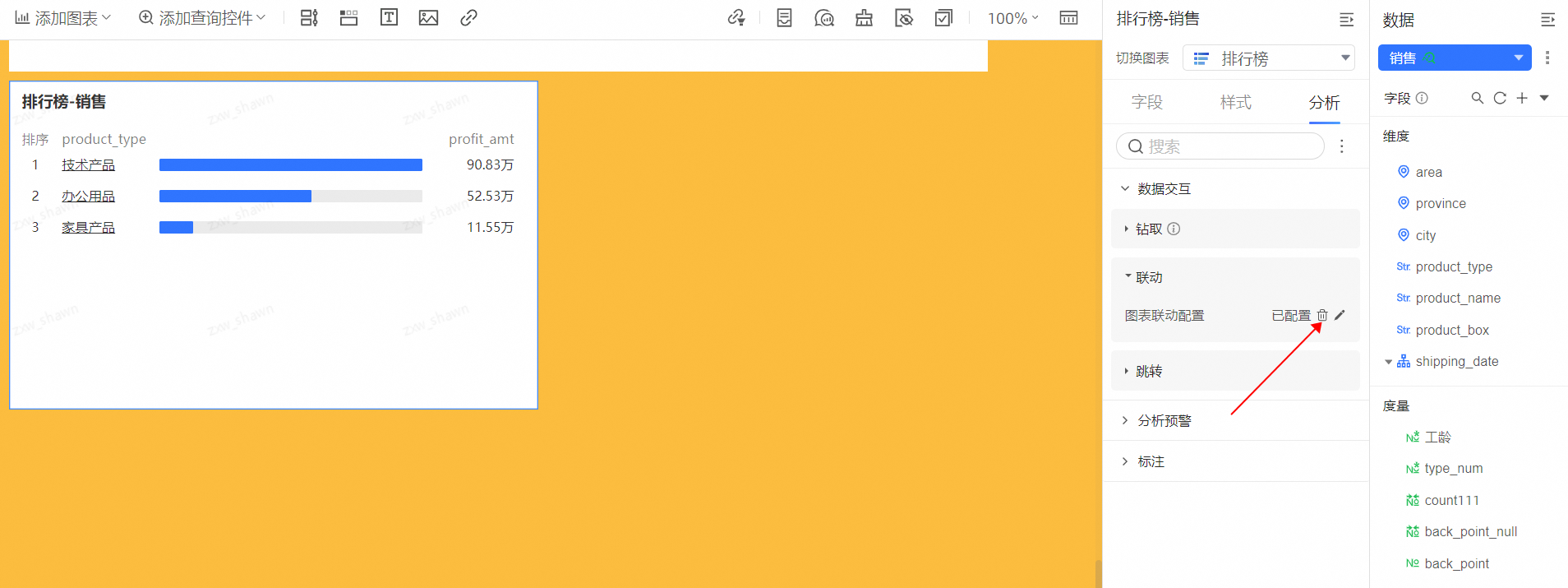1568x588 pixels.
Task: Open the 切换图表 chart type dropdown
Action: coord(1268,58)
